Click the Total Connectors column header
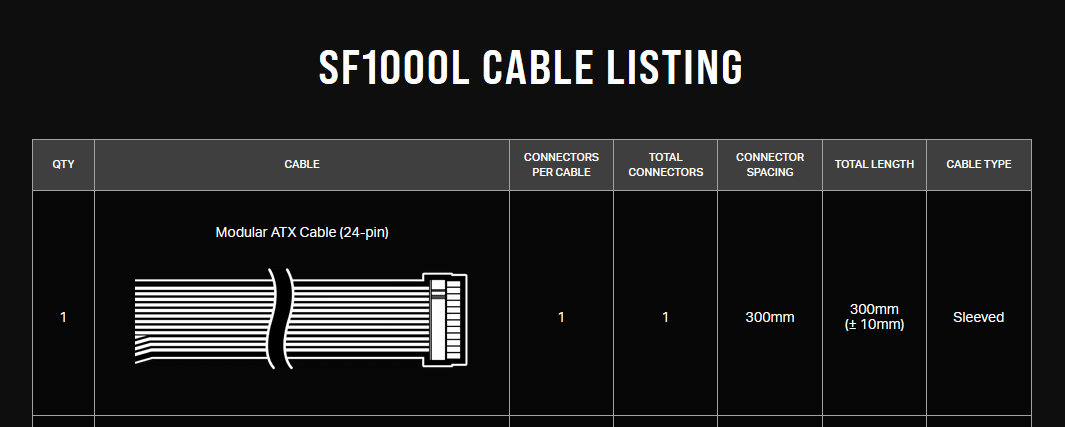Viewport: 1065px width, 427px height. click(x=666, y=164)
